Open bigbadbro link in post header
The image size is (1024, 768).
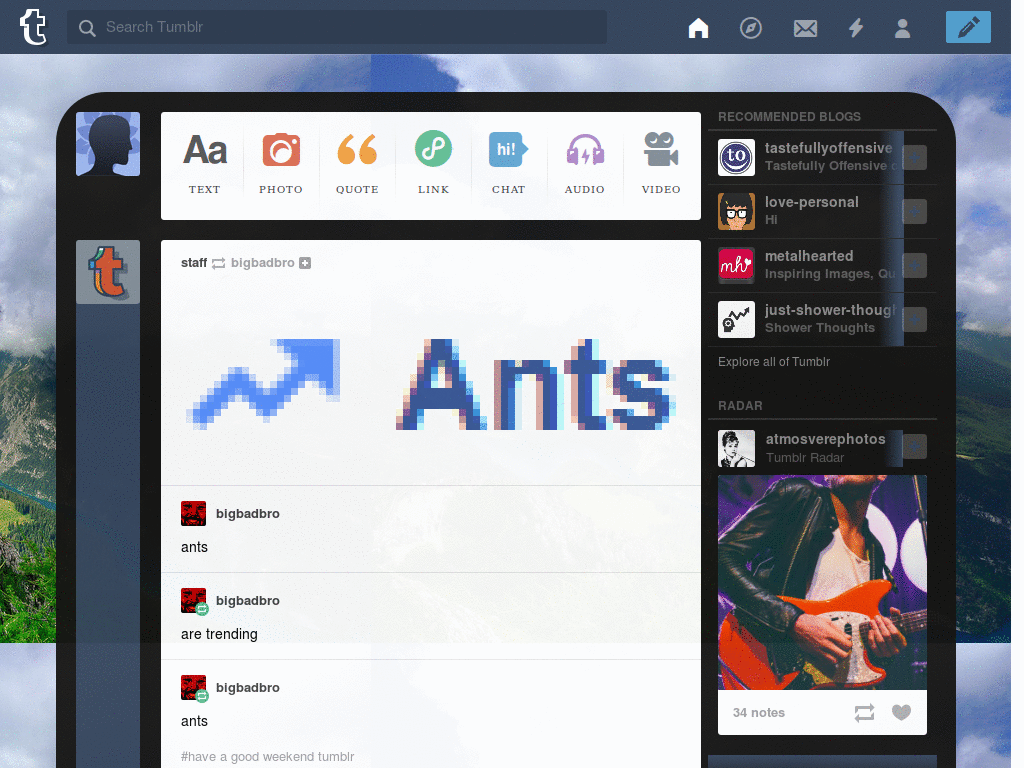point(263,263)
